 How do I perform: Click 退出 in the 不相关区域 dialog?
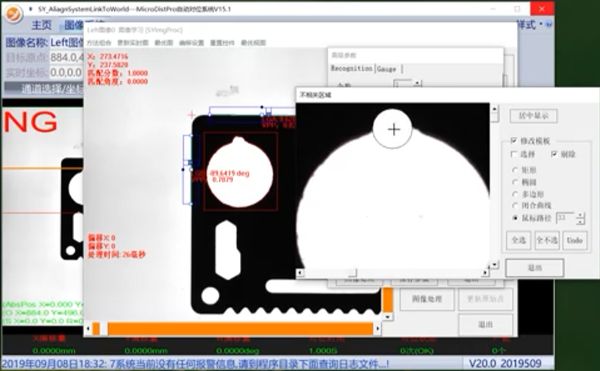click(x=535, y=268)
